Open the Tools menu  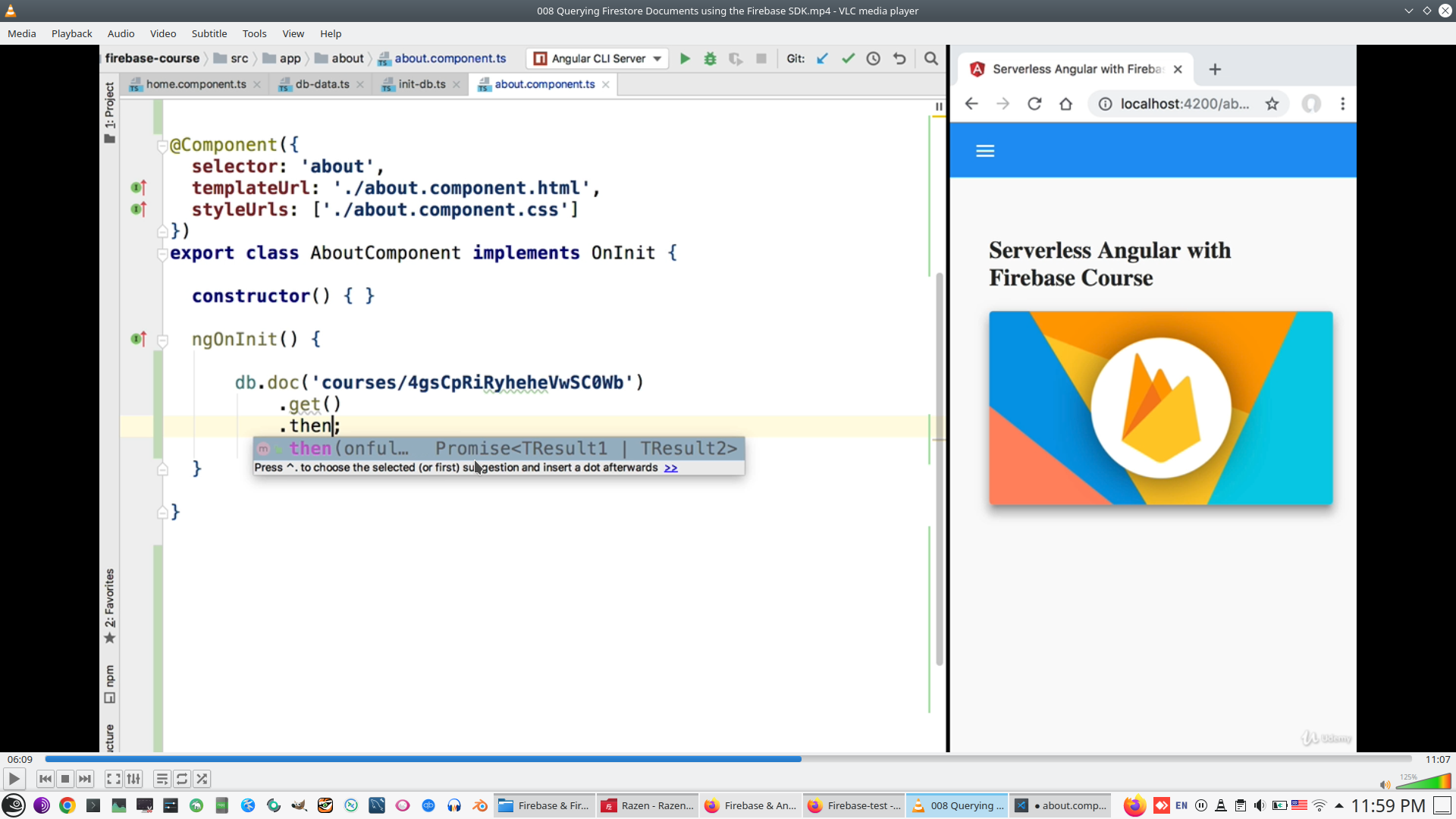click(254, 33)
